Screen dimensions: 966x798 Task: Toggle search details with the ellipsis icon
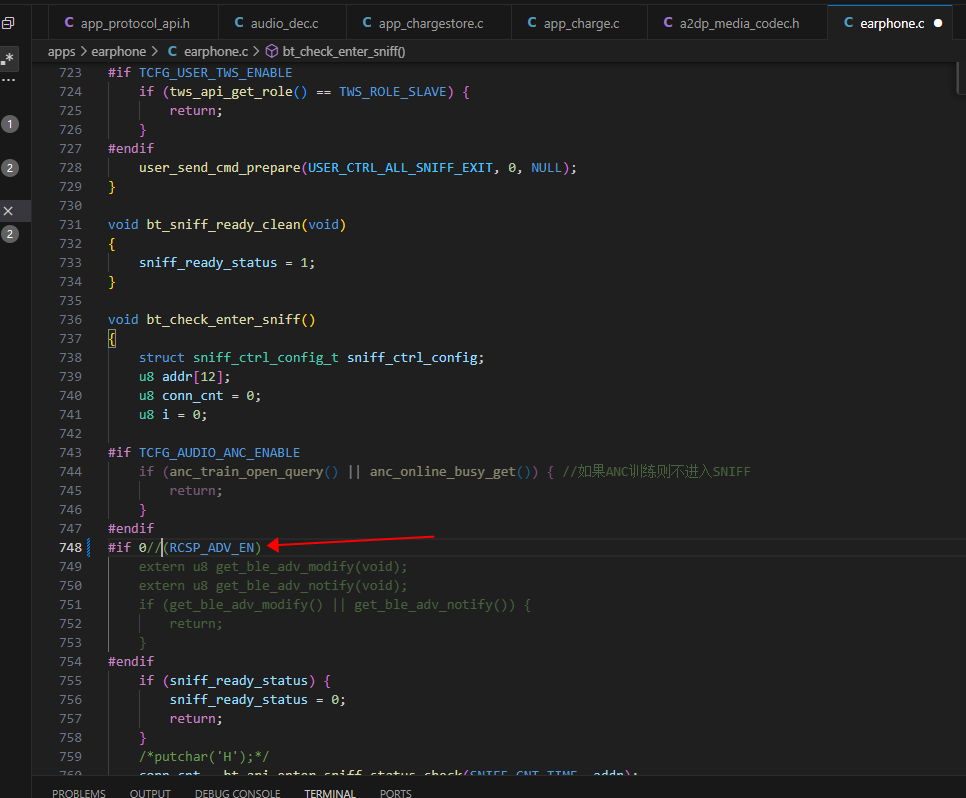(8, 80)
